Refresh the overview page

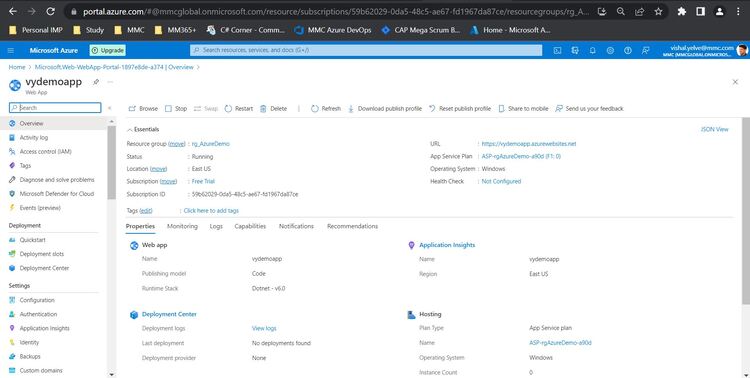click(326, 109)
